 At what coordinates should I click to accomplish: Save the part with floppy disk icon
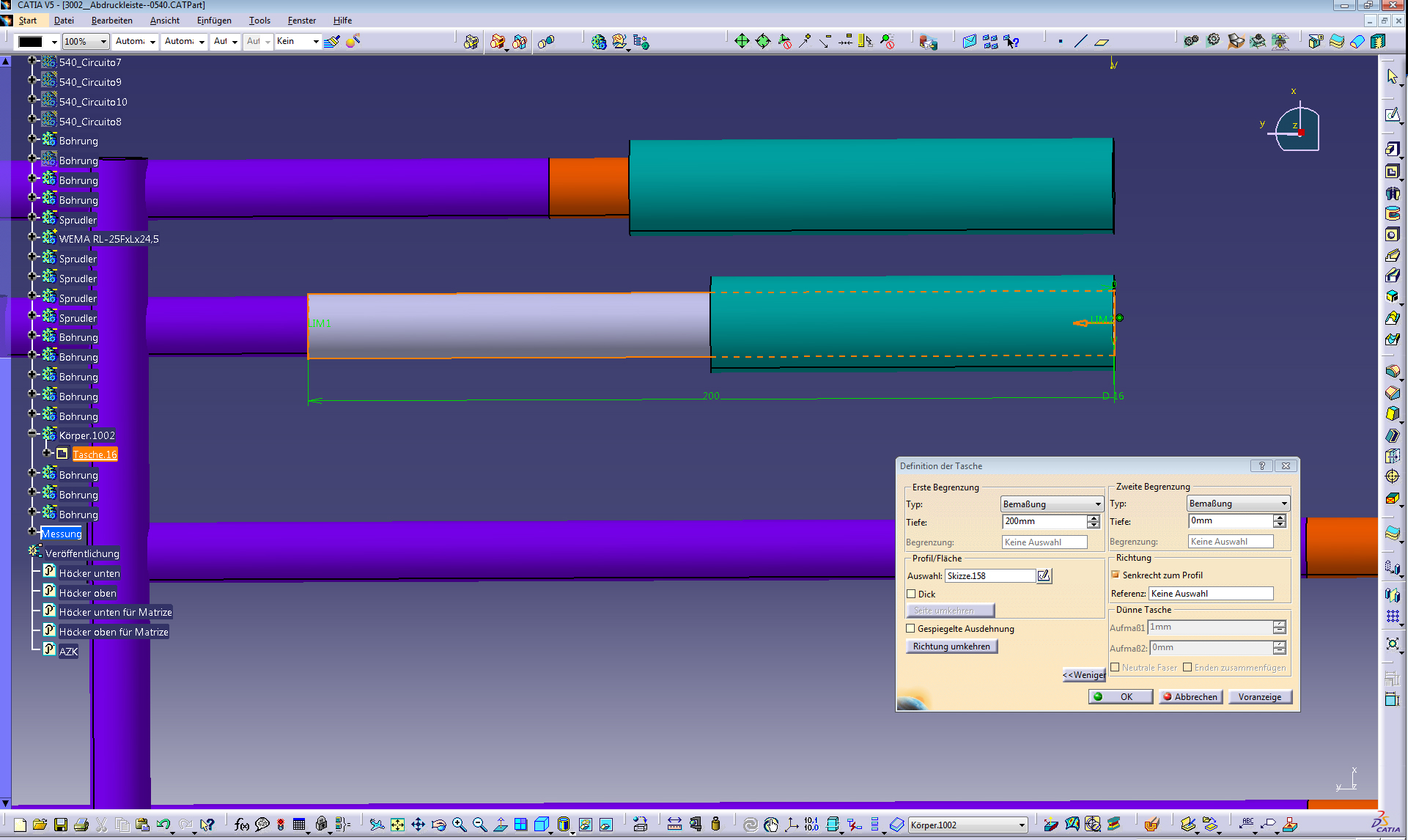tap(61, 825)
